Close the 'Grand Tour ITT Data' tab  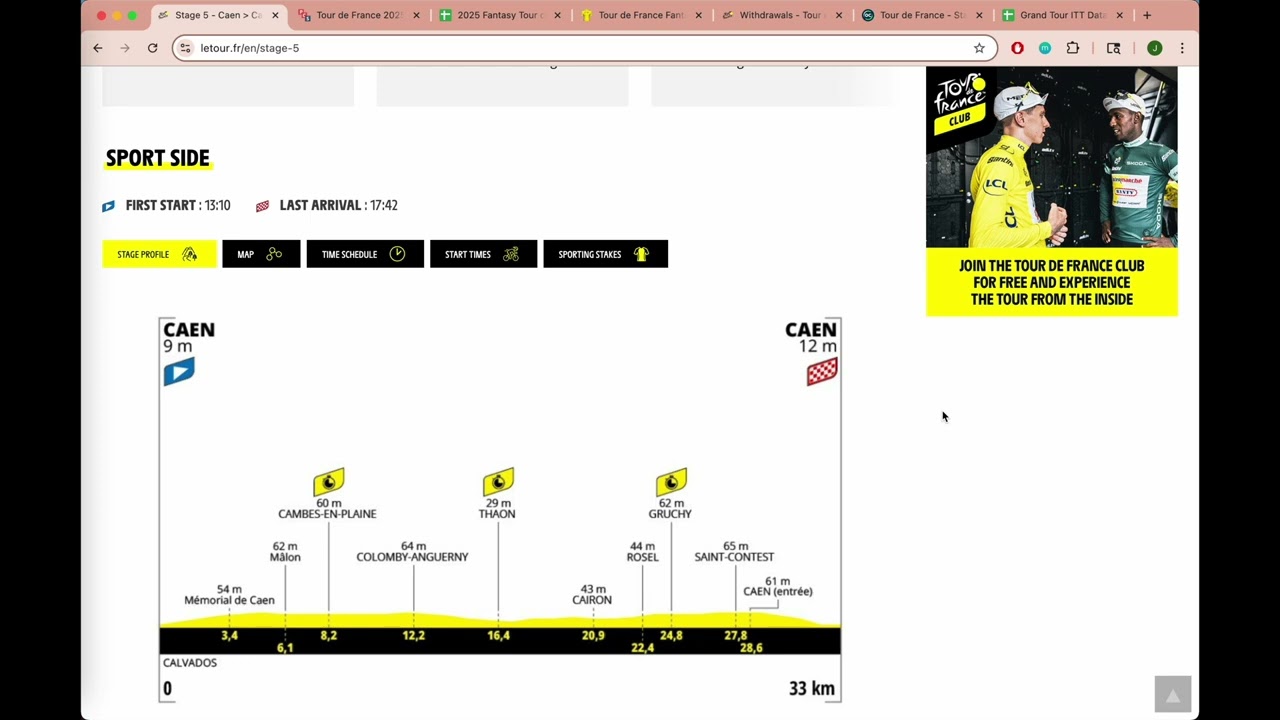(x=1119, y=15)
